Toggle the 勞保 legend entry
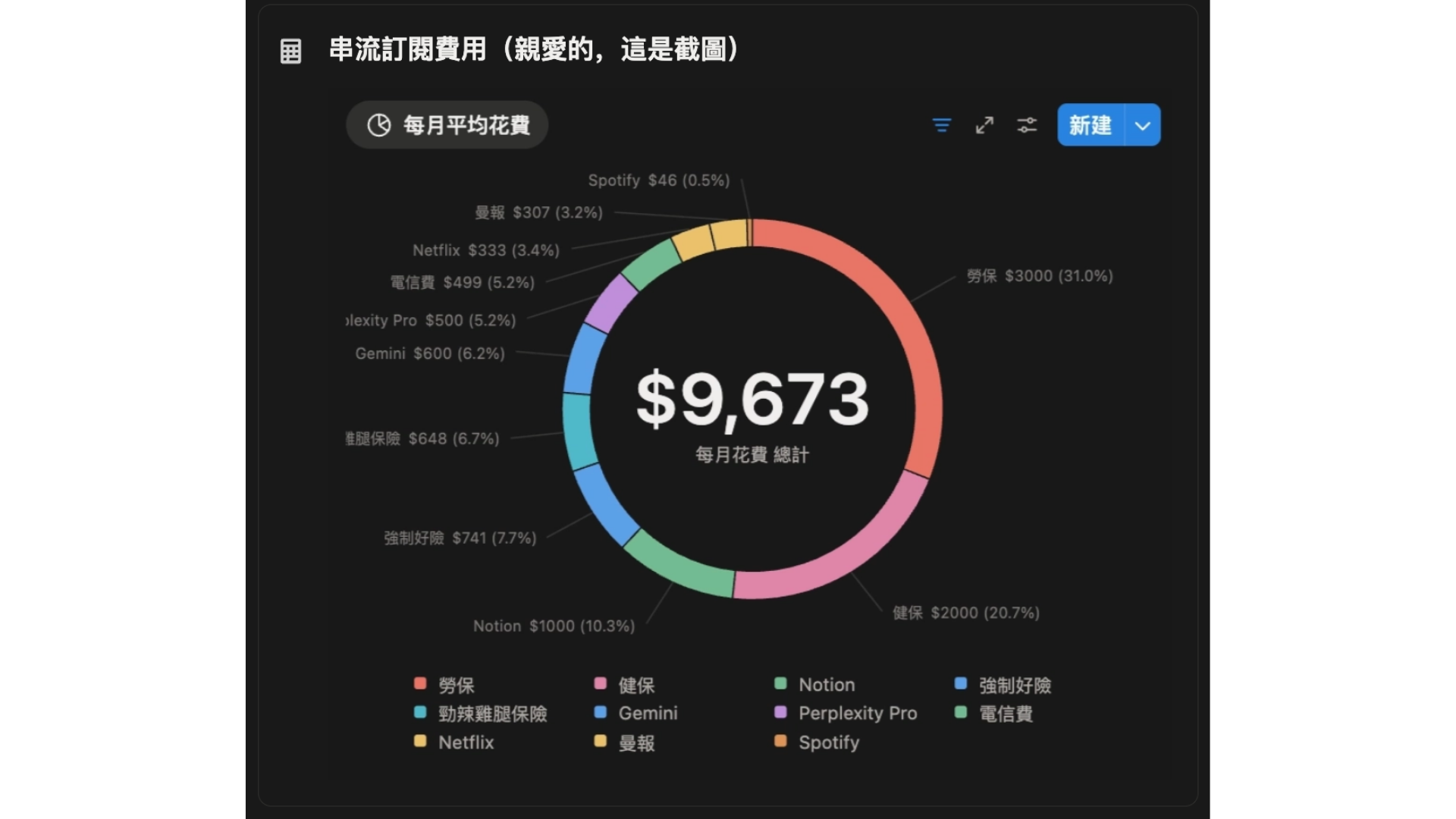 click(x=456, y=685)
